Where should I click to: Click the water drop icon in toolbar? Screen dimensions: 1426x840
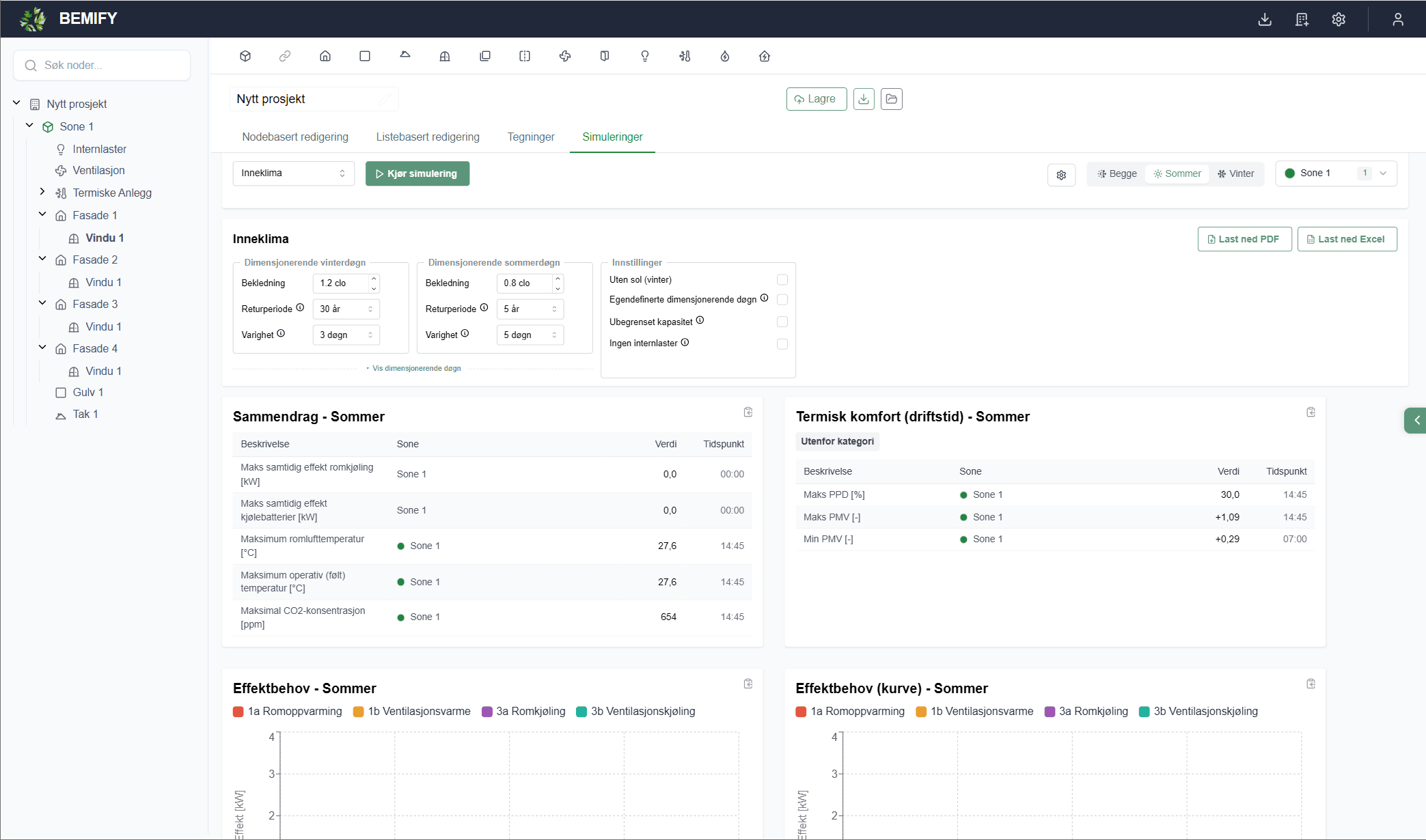(x=725, y=56)
